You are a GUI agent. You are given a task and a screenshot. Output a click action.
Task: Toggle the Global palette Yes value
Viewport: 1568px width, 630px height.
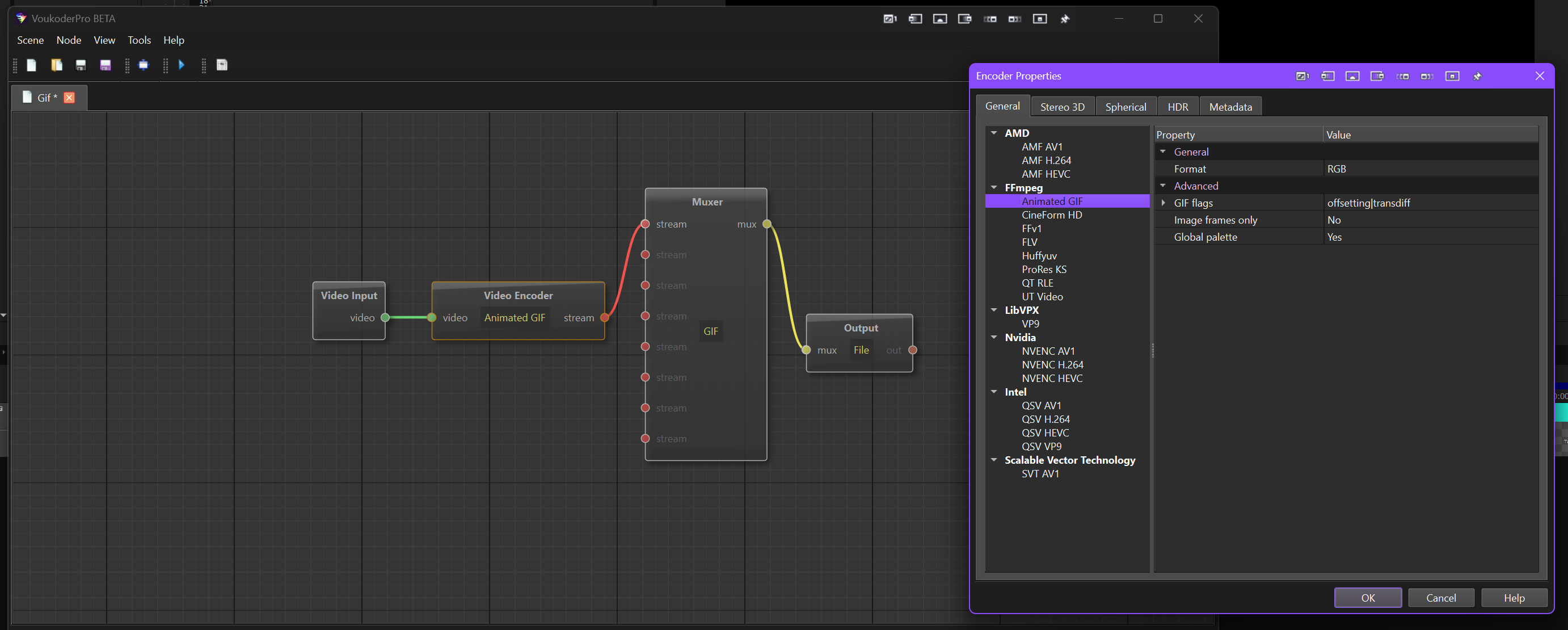click(x=1334, y=237)
